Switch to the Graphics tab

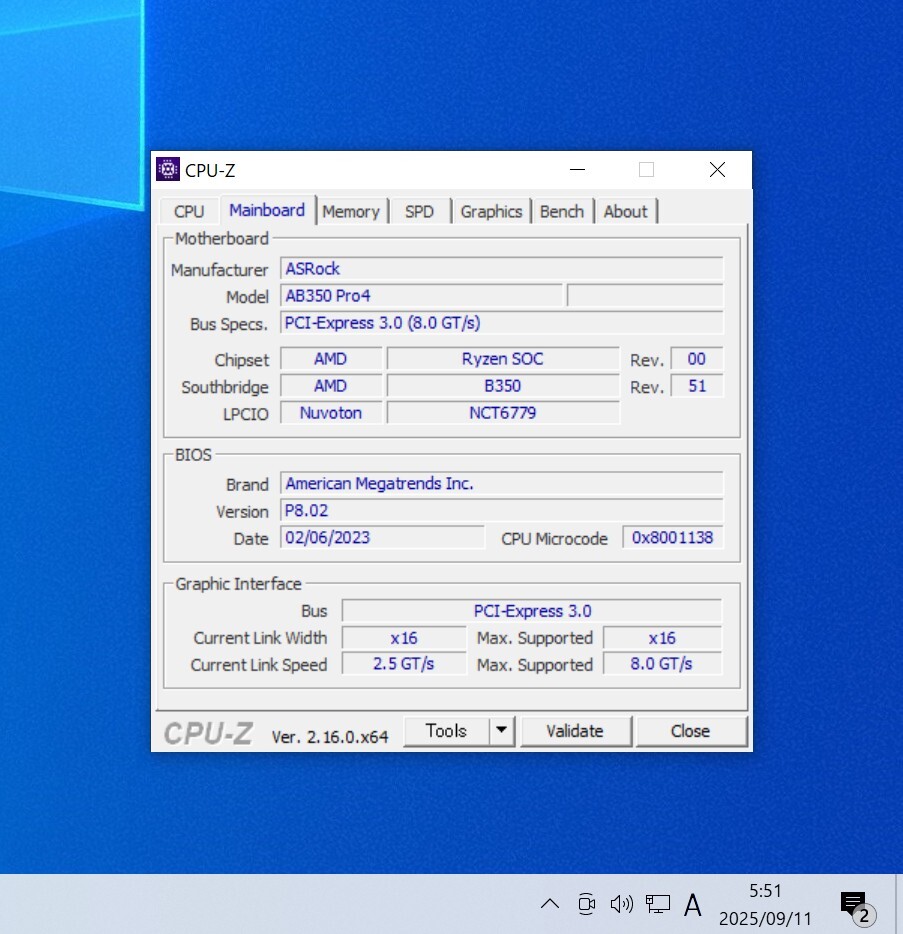pyautogui.click(x=491, y=211)
